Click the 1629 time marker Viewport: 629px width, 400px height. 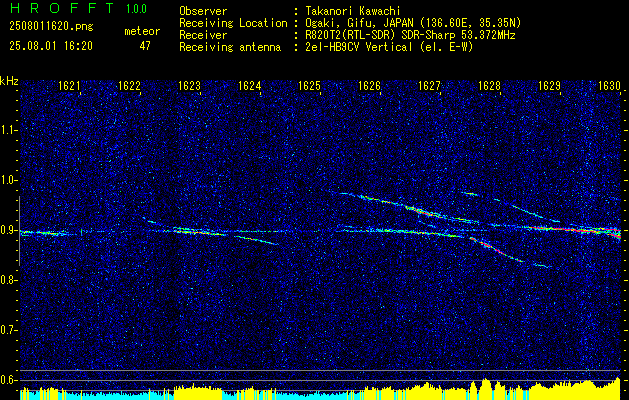click(x=549, y=85)
